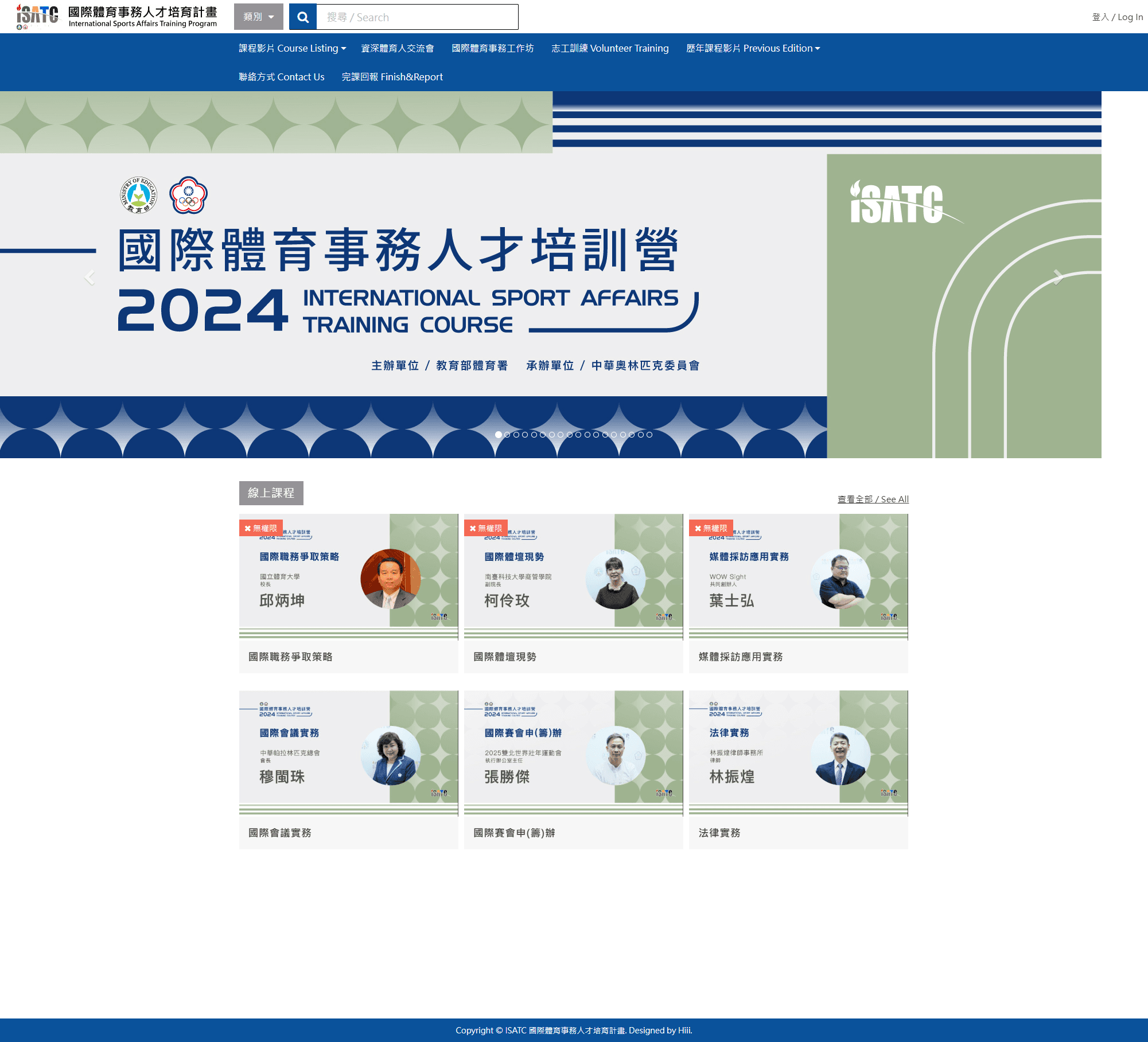Select the last carousel indicator dot

click(649, 435)
